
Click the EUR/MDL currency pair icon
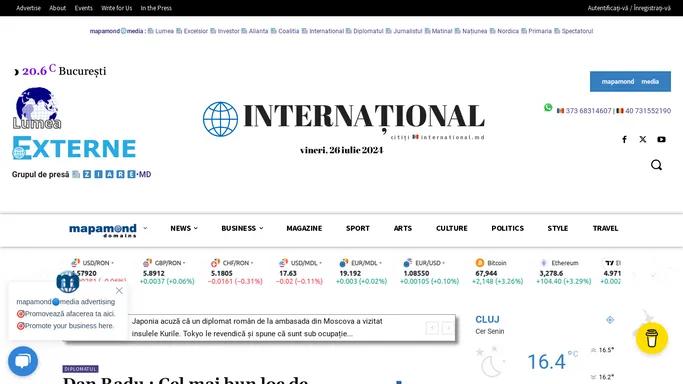coord(344,263)
